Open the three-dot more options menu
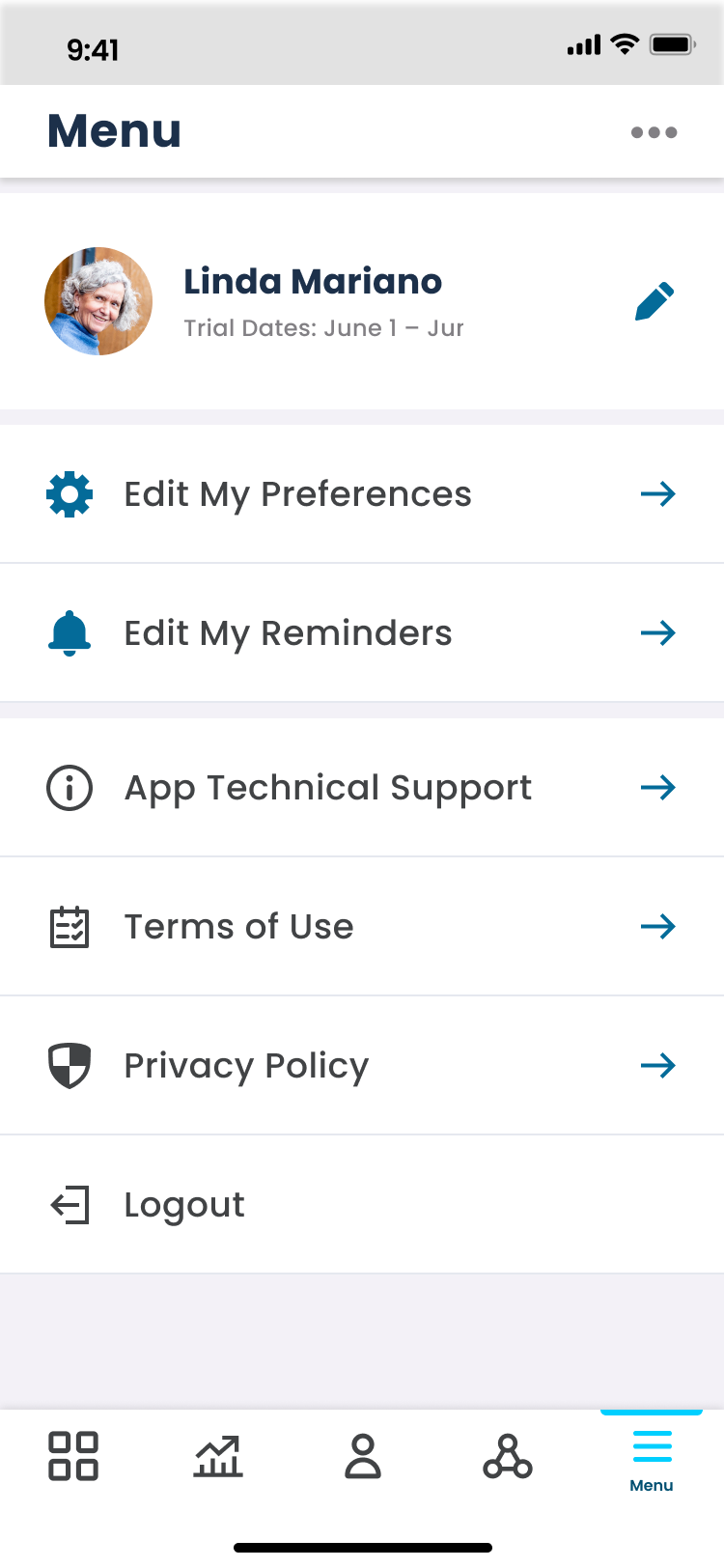This screenshot has height=1568, width=724. (654, 132)
